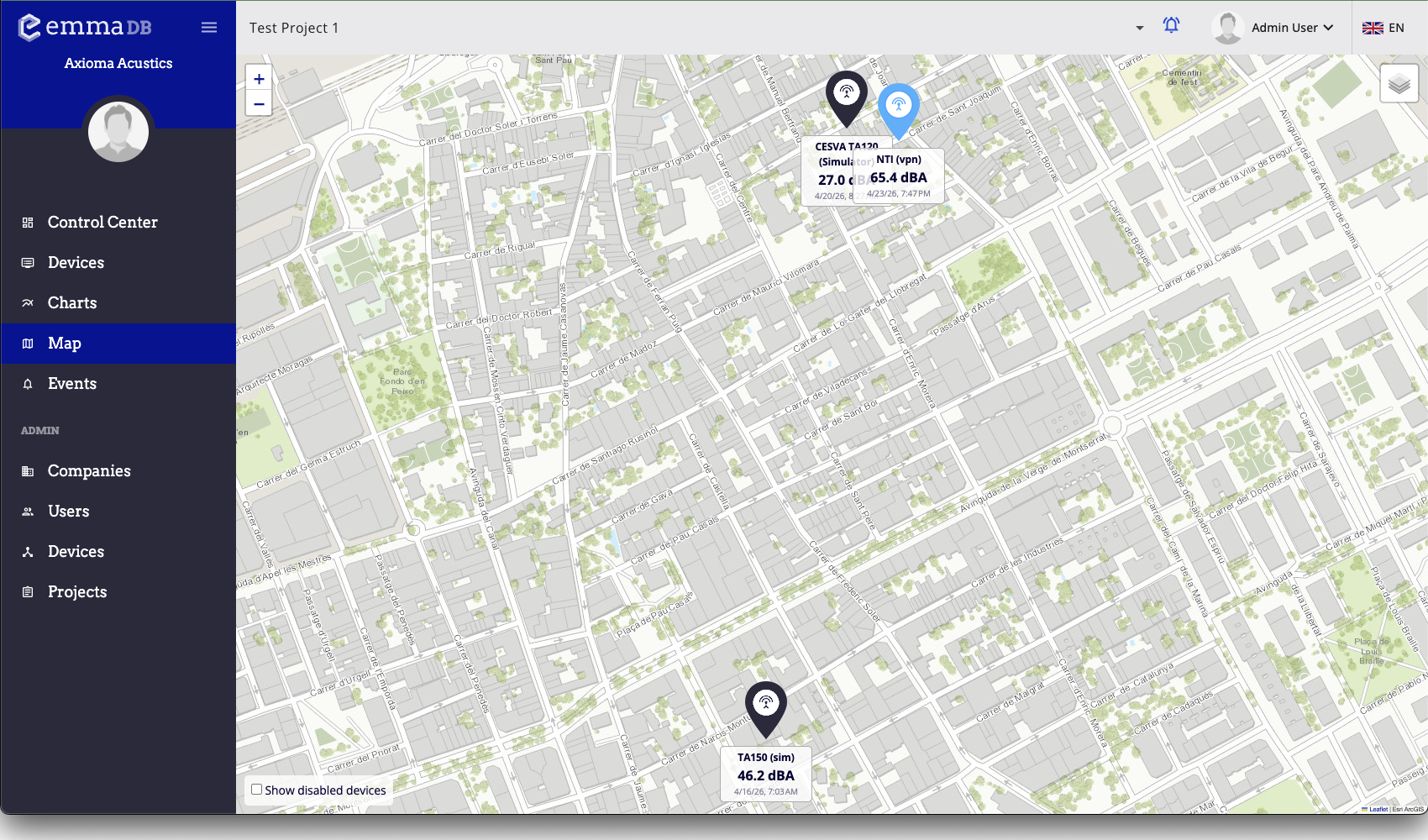The height and width of the screenshot is (840, 1428).
Task: Select the CESVA TA120 dark marker pin
Action: (x=846, y=94)
